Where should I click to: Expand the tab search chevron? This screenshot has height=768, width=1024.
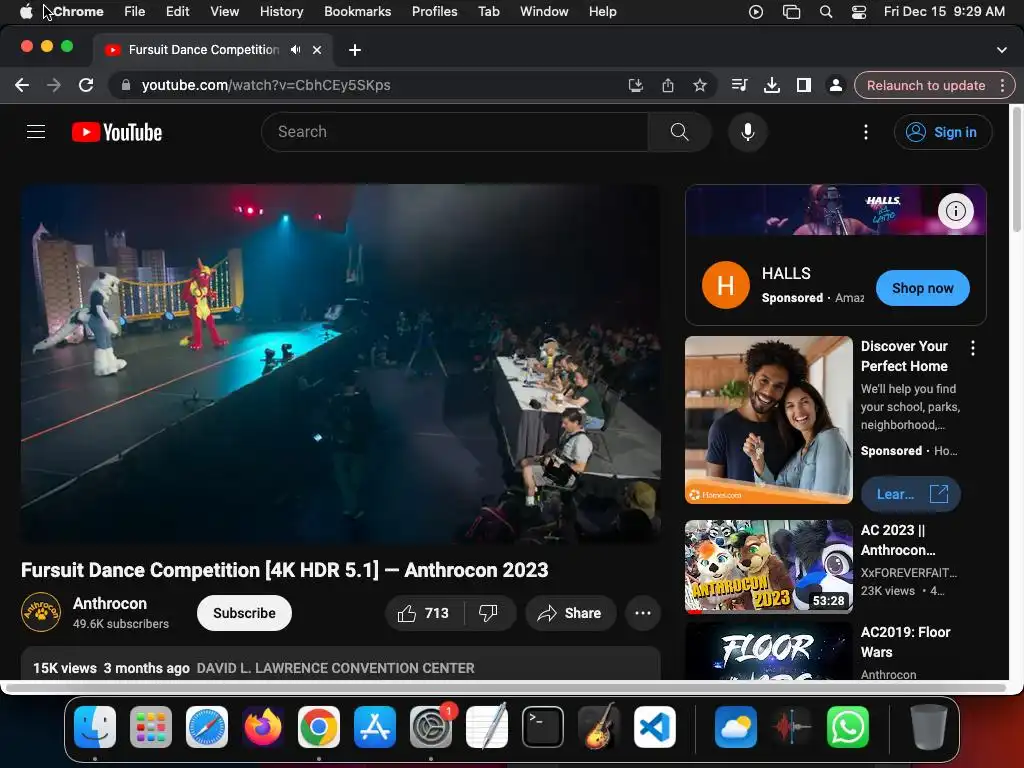coord(1002,50)
